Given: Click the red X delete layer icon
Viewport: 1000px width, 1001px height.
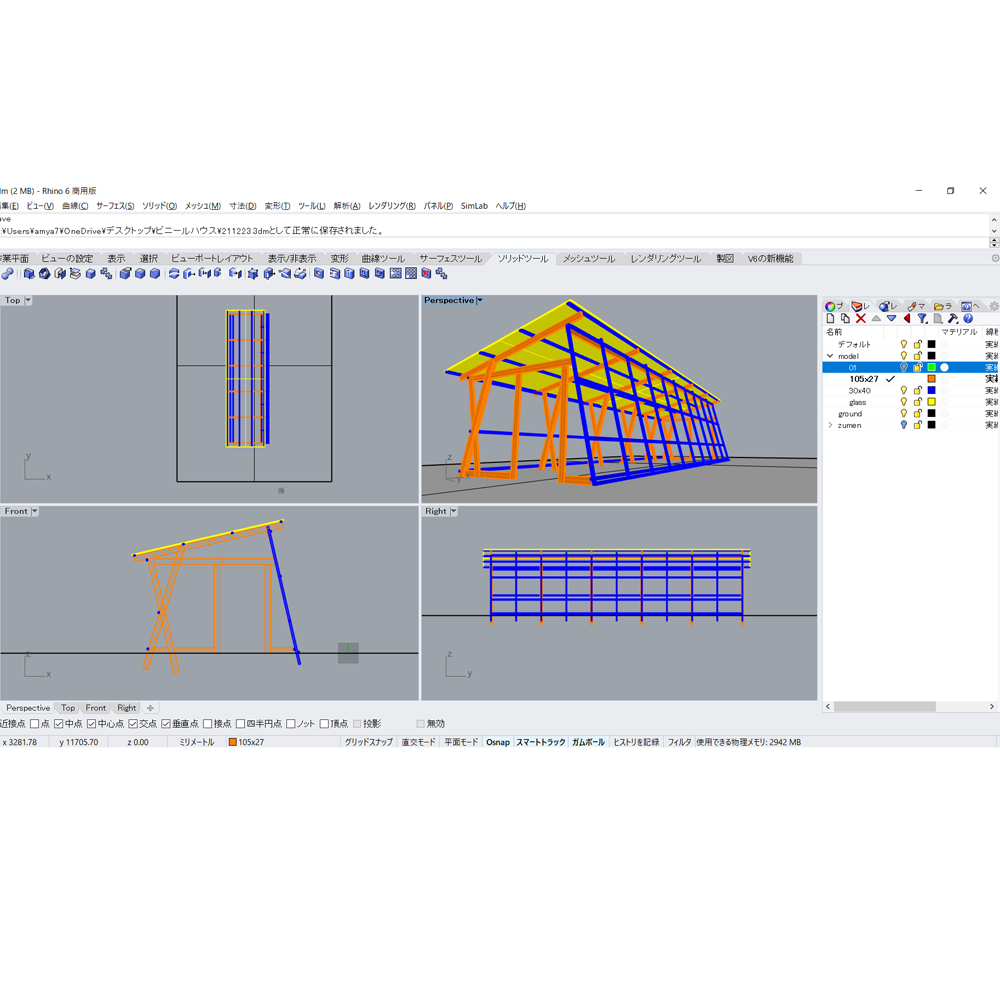Looking at the screenshot, I should click(x=860, y=319).
